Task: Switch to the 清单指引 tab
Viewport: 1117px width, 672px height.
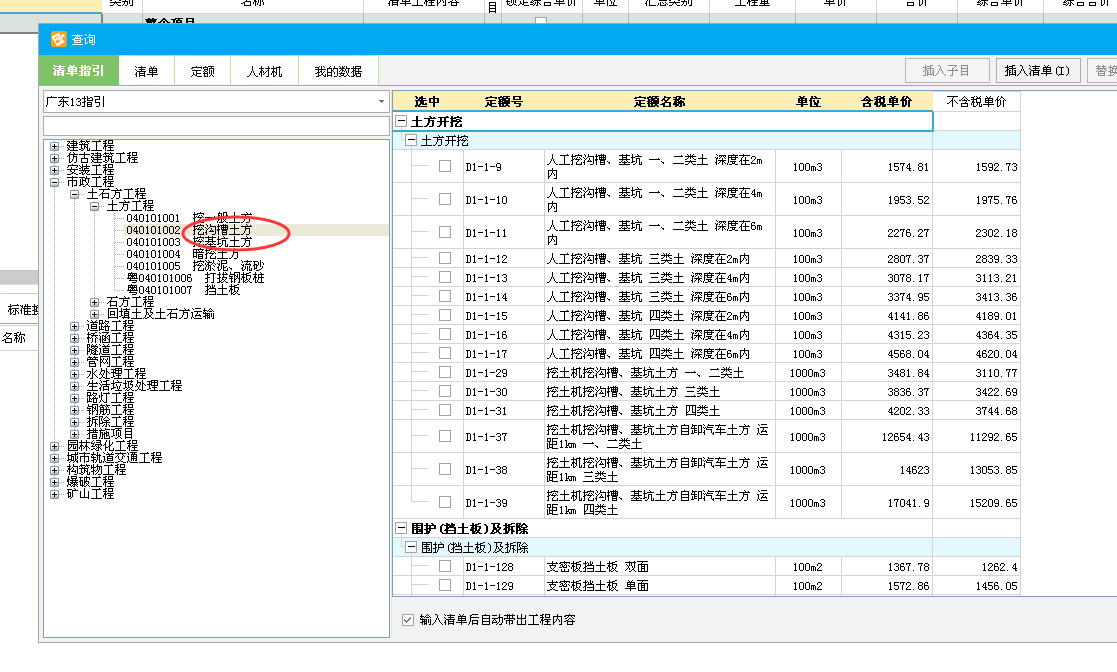Action: click(78, 71)
